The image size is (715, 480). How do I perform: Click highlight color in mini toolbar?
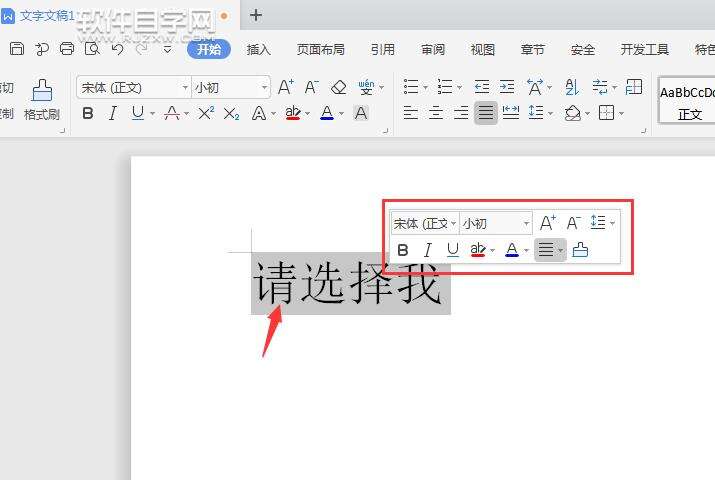point(478,250)
